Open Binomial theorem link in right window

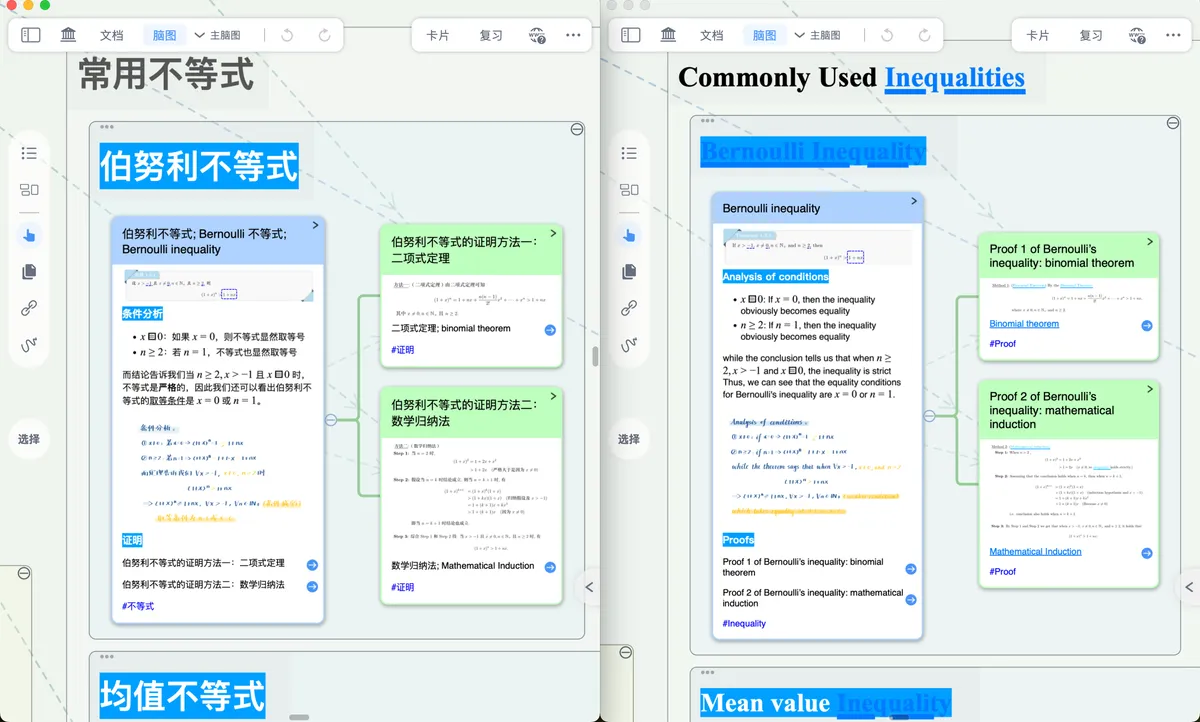(1024, 324)
